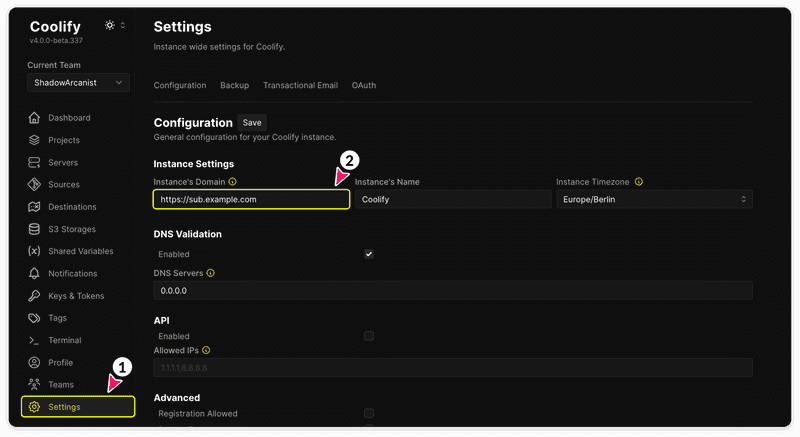Click the Projects stack icon

[x=34, y=140]
